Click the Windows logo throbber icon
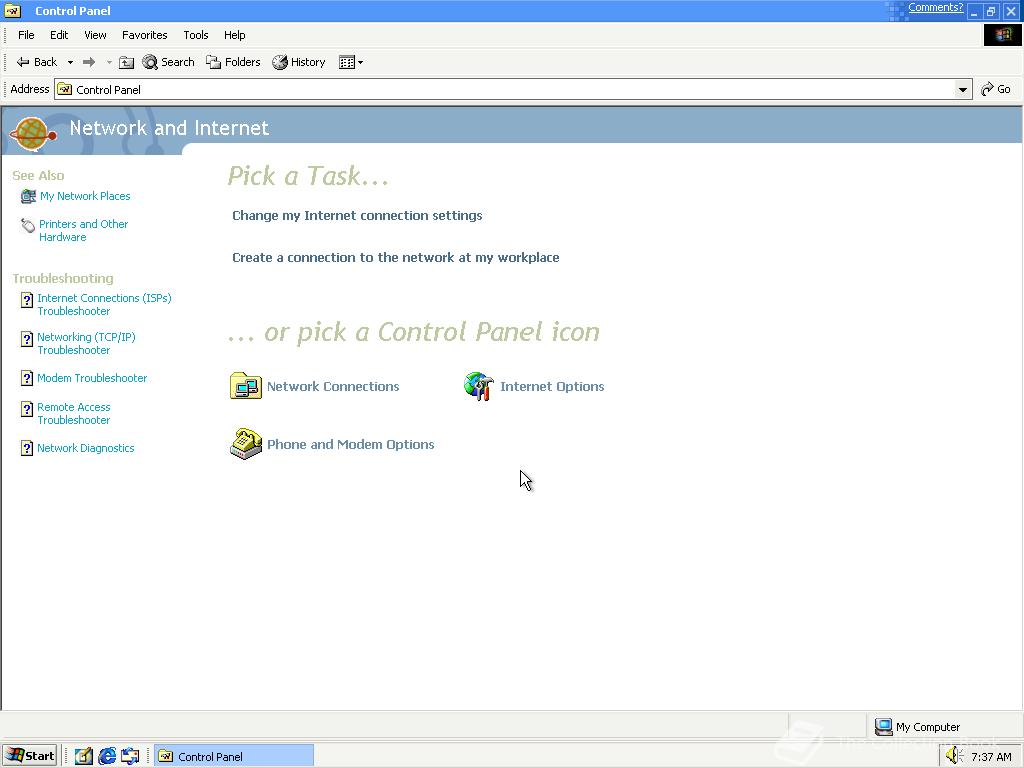This screenshot has height=768, width=1024. (x=1002, y=35)
